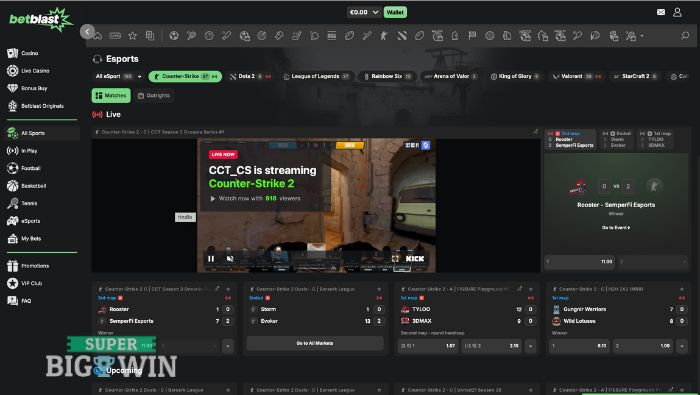This screenshot has height=395, width=700.
Task: Expand more sports toolbar dropdown arrow
Action: pyautogui.click(x=642, y=36)
